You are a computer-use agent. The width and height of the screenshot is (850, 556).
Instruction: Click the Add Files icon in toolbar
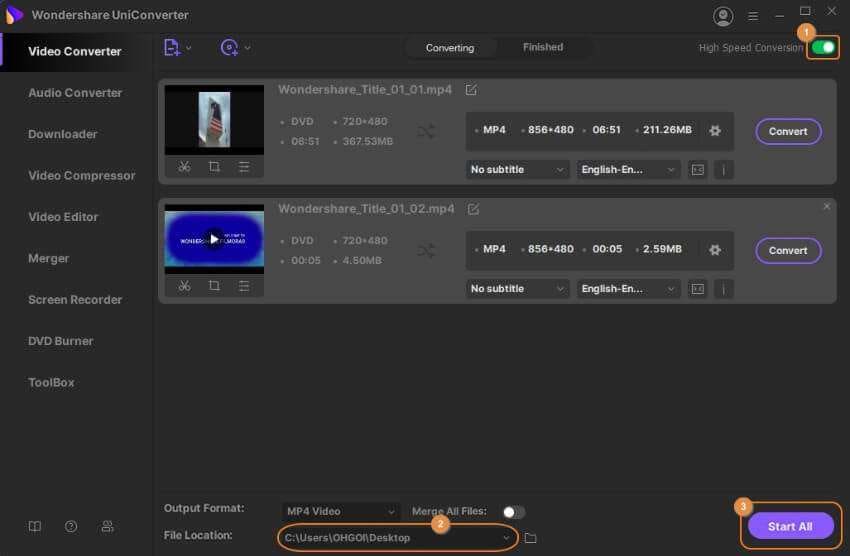point(172,47)
